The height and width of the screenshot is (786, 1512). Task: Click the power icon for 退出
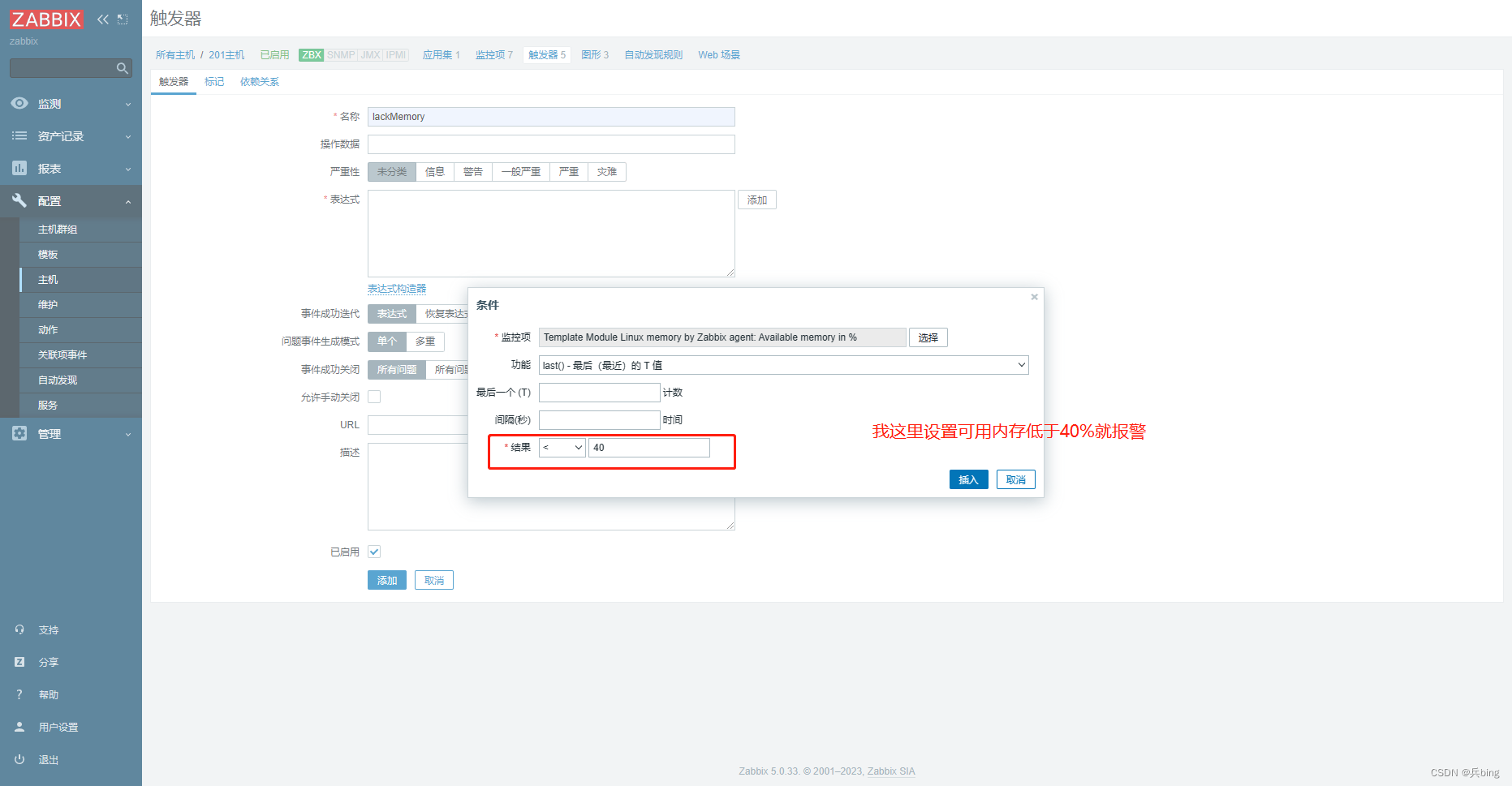[19, 759]
